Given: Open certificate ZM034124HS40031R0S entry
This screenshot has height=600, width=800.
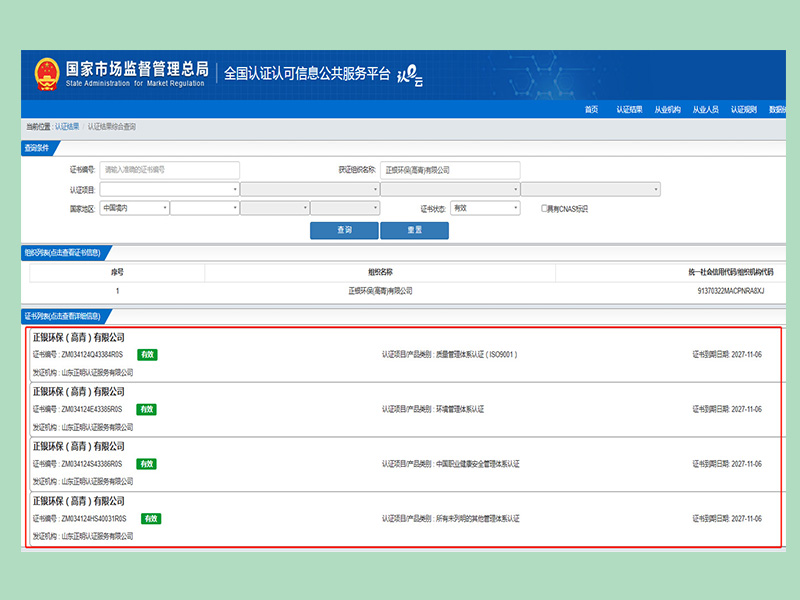Looking at the screenshot, I should click(x=405, y=519).
